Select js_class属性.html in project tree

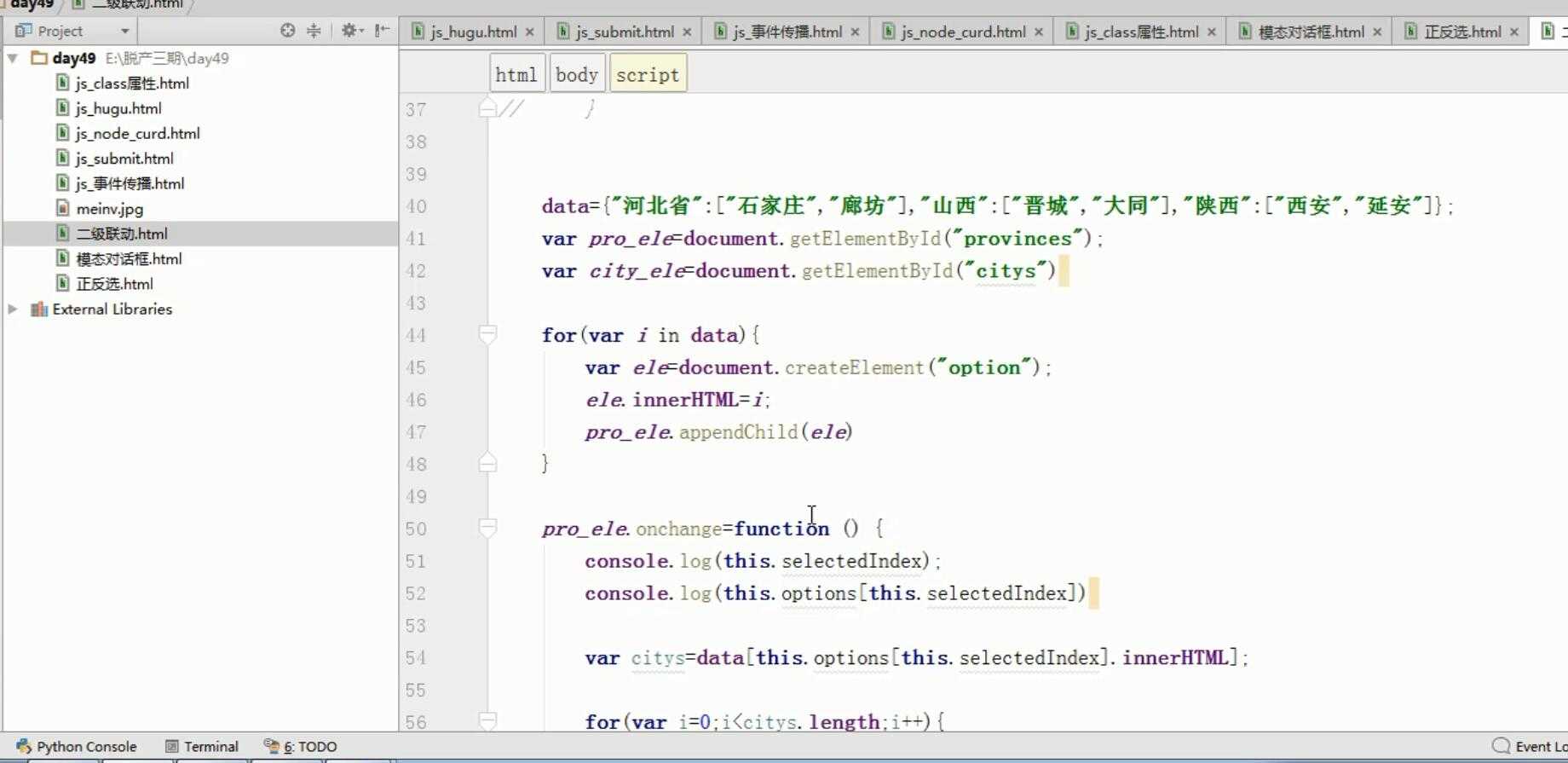click(132, 84)
